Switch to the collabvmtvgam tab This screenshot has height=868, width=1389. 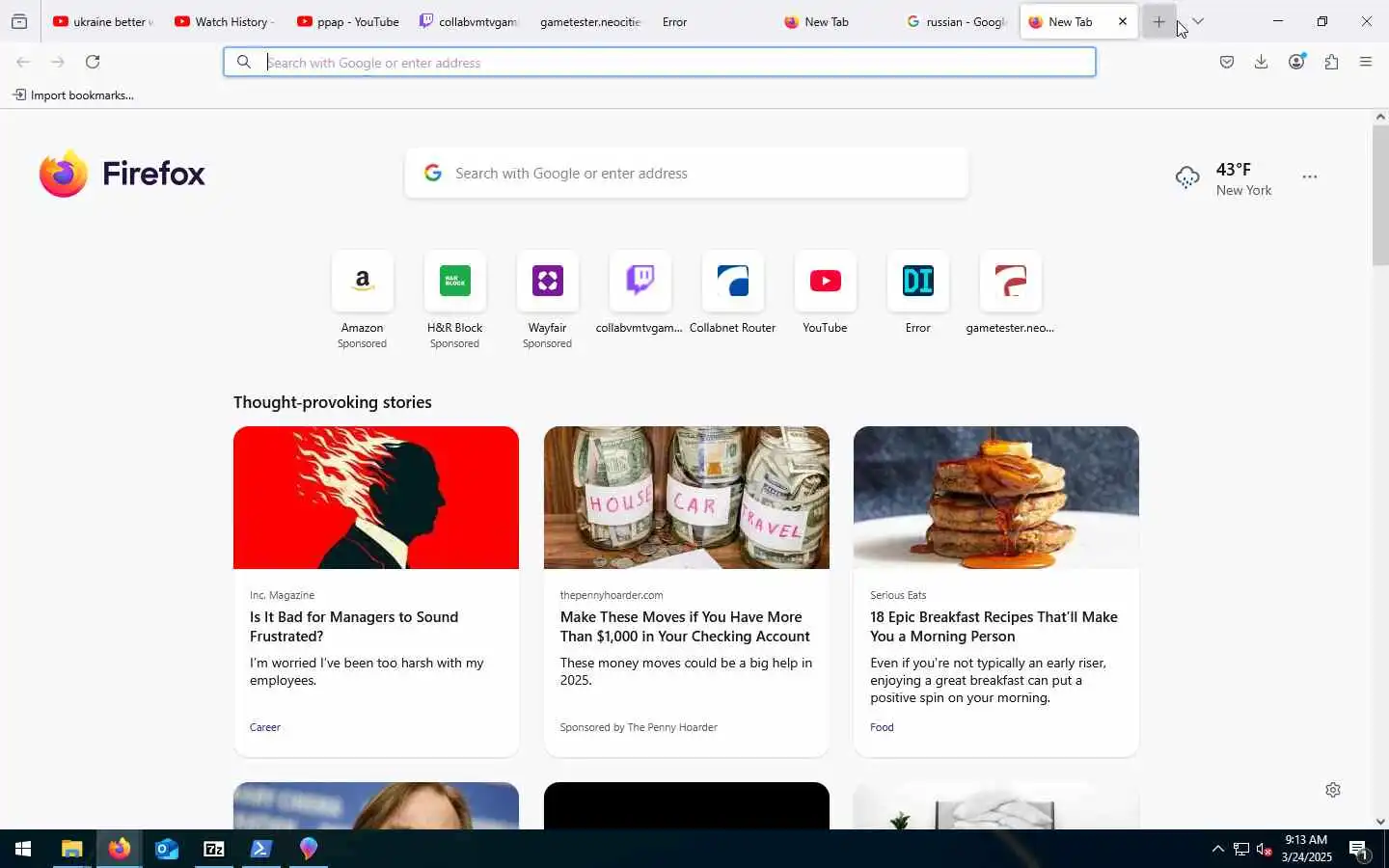coord(469,21)
